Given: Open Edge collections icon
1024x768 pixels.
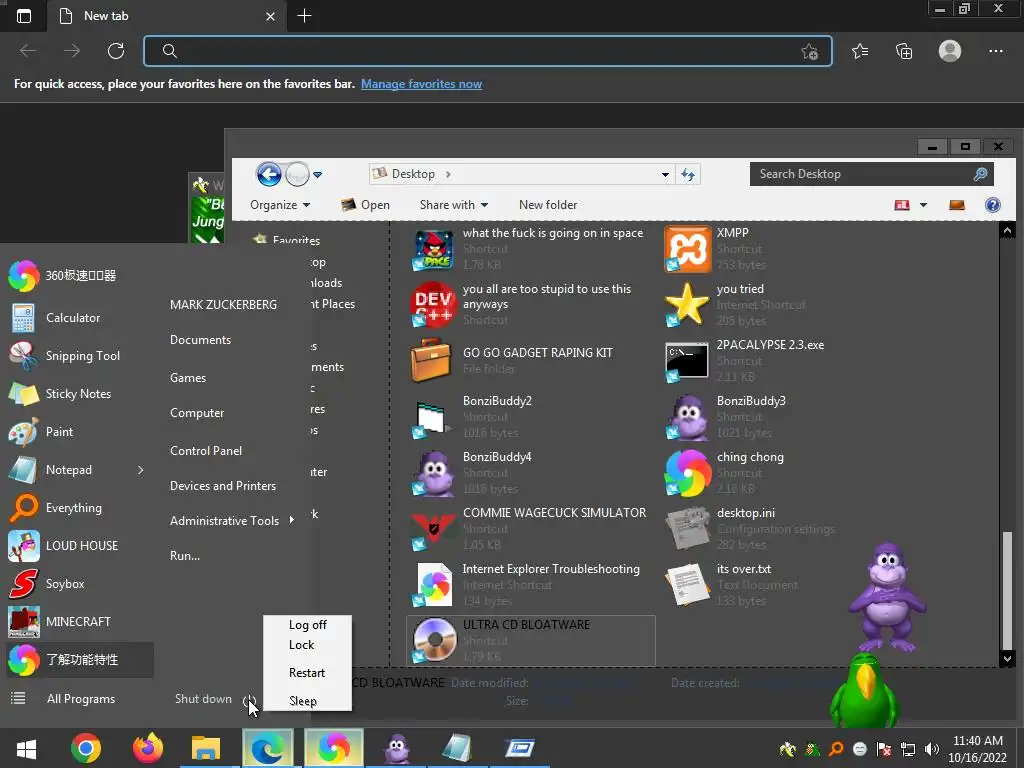Looking at the screenshot, I should (904, 51).
